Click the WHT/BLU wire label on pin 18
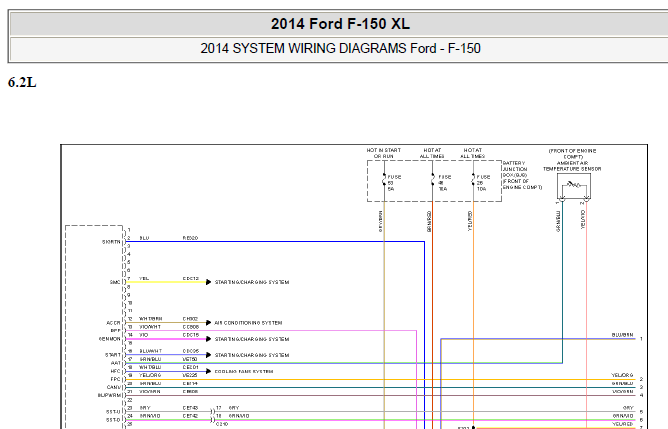Screen dimensions: 668x429 coord(150,367)
